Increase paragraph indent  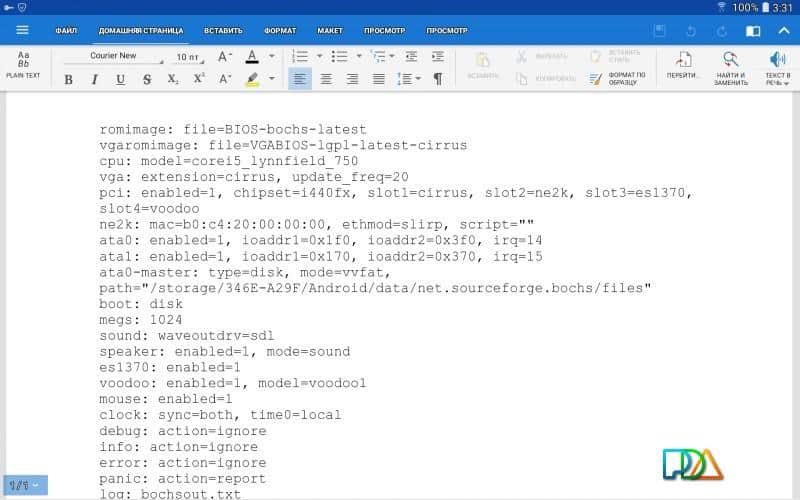(x=436, y=56)
